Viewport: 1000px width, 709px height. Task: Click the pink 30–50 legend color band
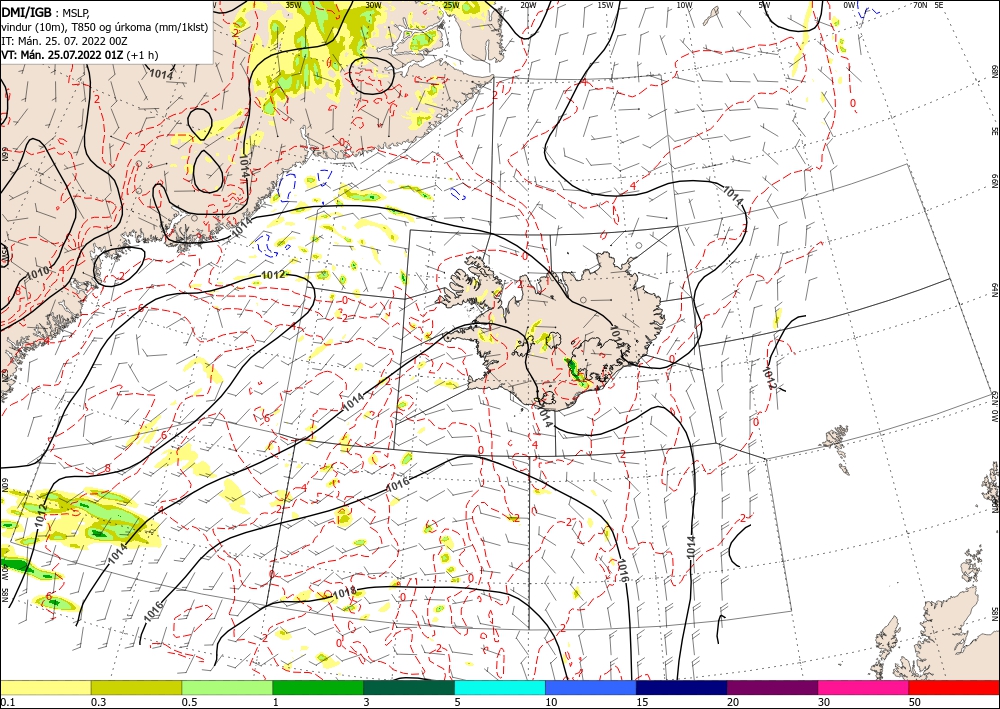click(864, 688)
